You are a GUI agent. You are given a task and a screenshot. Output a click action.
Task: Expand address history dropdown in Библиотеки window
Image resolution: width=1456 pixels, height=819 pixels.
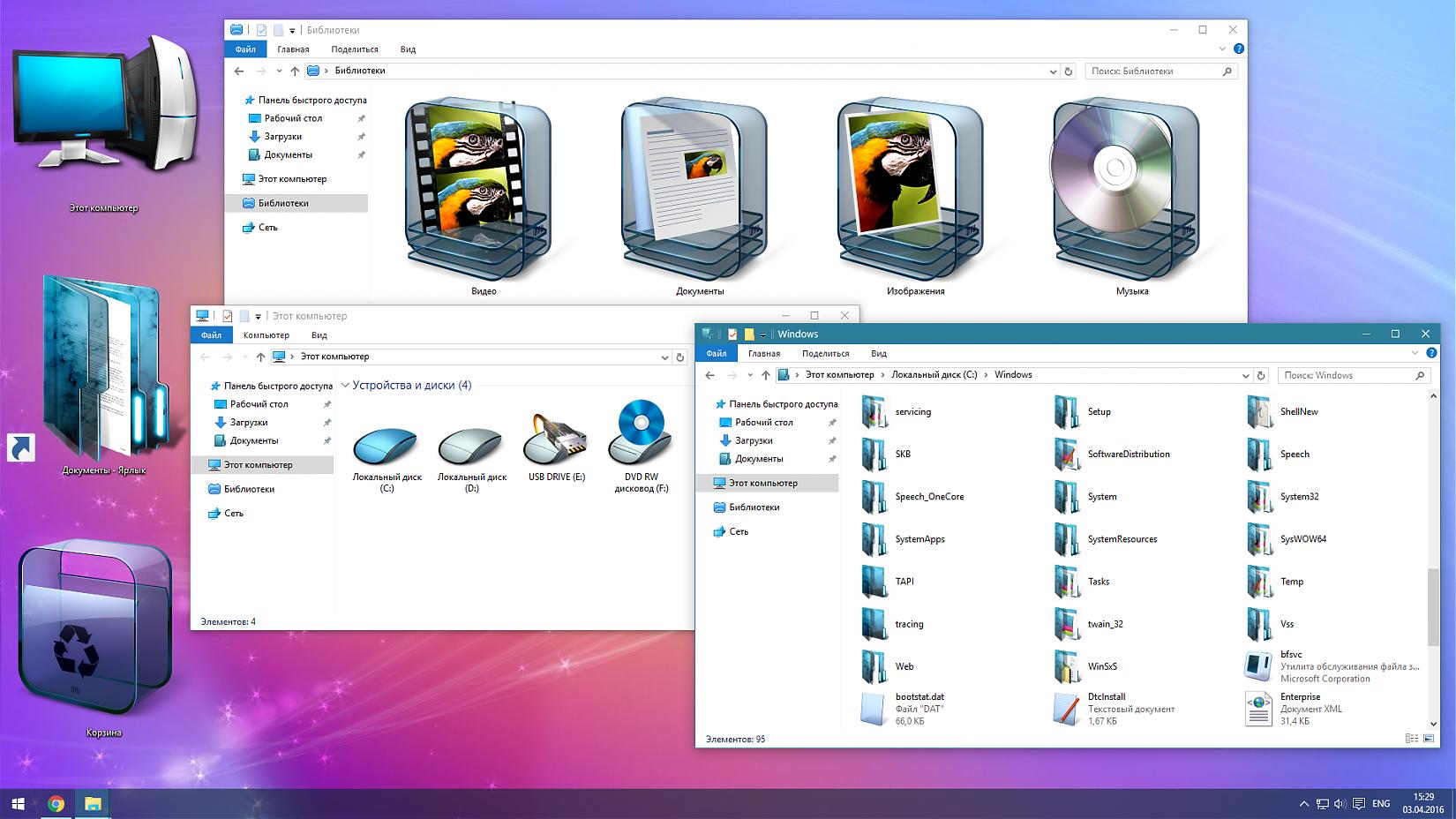point(1053,71)
